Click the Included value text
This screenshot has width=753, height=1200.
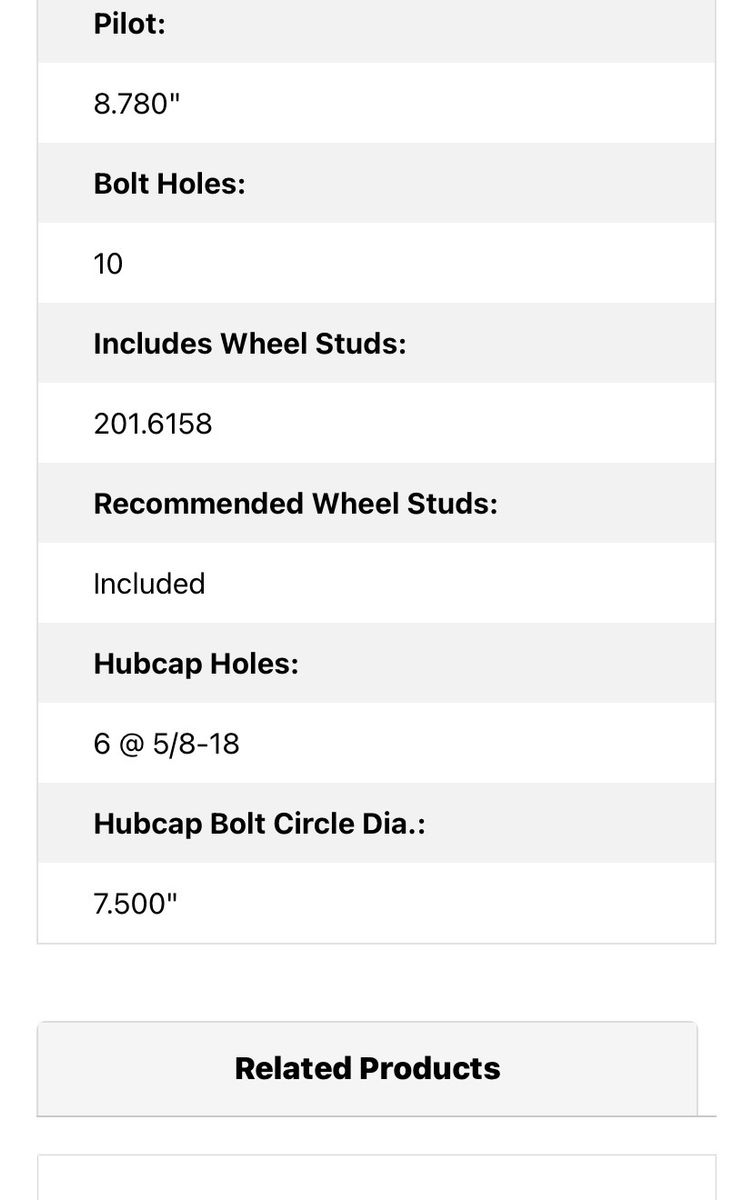tap(149, 584)
